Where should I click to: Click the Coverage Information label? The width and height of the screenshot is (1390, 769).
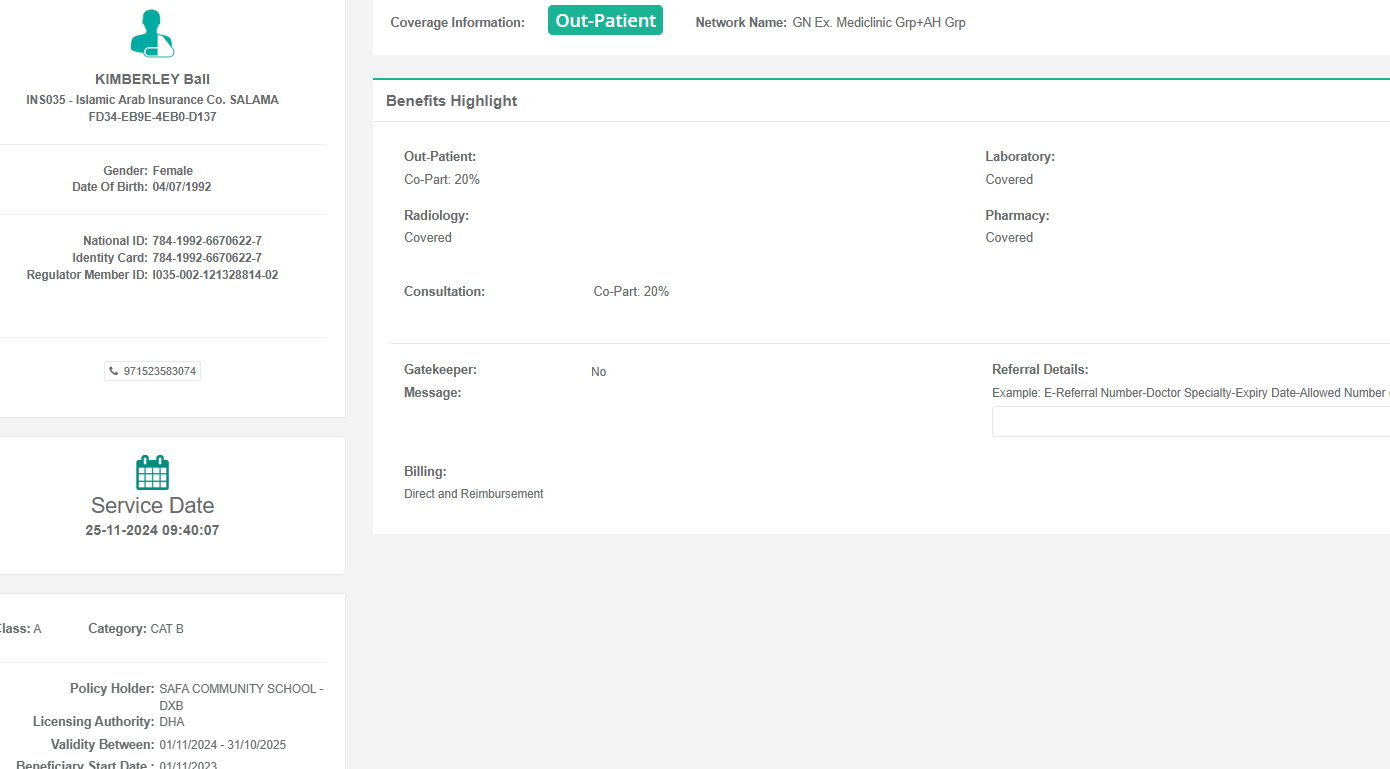click(x=457, y=22)
